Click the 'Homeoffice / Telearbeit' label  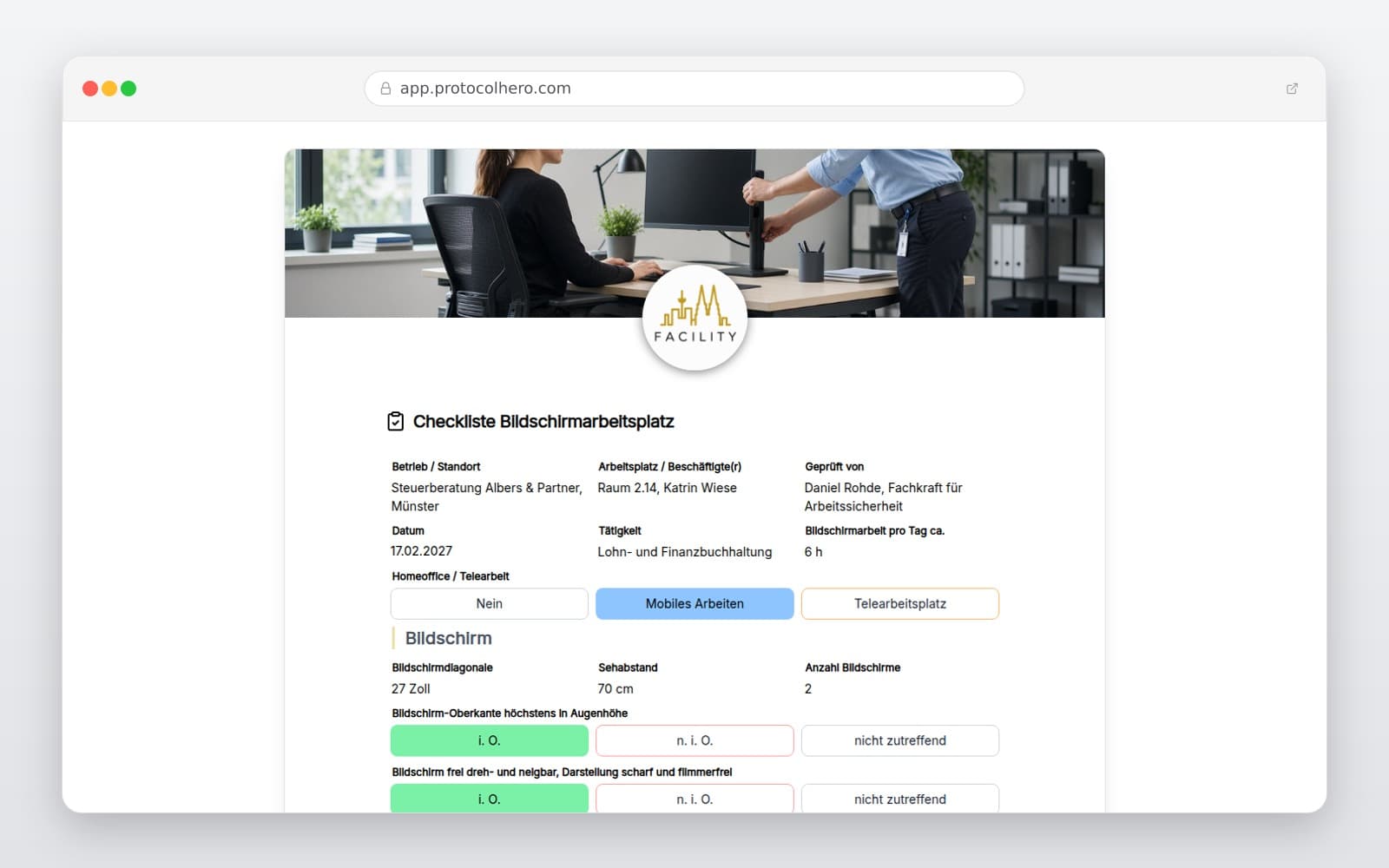451,576
